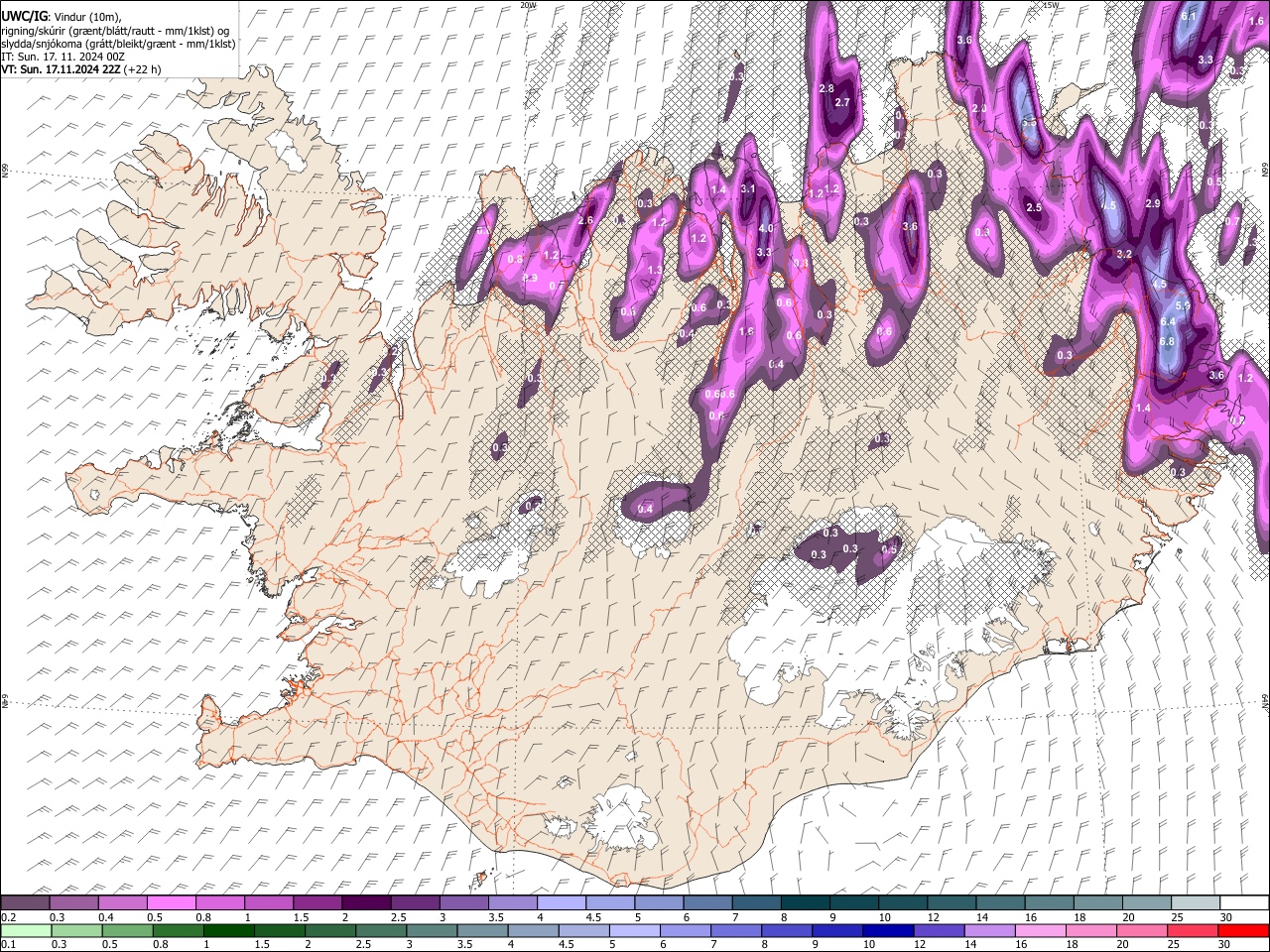Pick the 16 pale pink swatch in the rain legend
1270x952 pixels.
tap(1040, 930)
